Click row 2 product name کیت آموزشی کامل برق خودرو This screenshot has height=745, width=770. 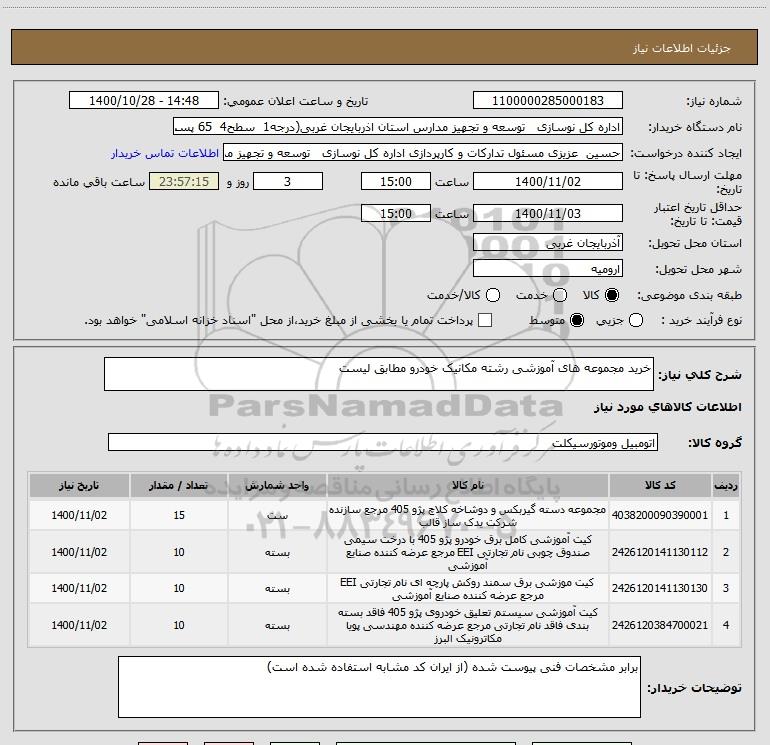[468, 552]
